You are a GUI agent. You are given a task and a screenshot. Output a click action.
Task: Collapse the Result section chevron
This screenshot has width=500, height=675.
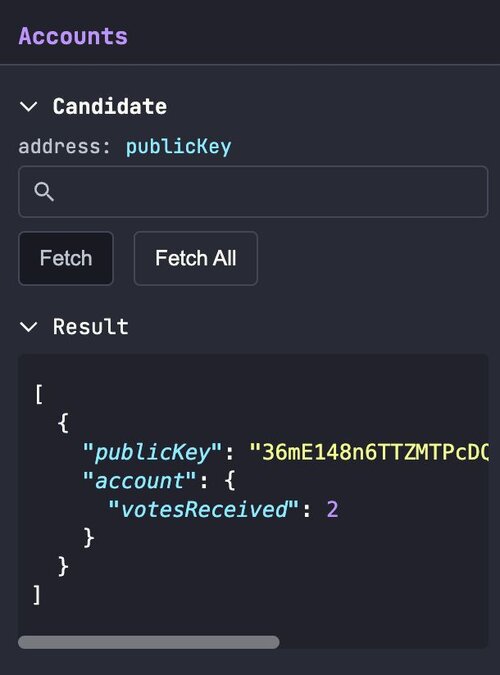[x=28, y=327]
